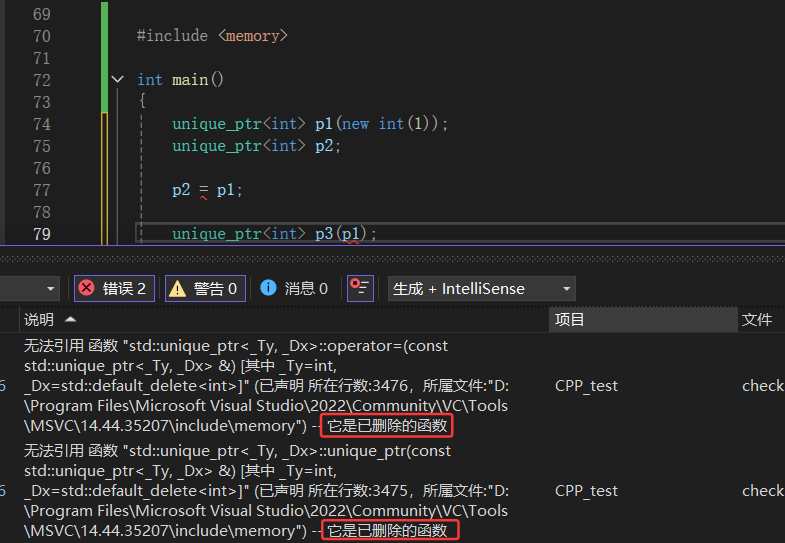The image size is (785, 543).
Task: Click the unique_ptr<int> p2; declaration
Action: click(256, 146)
